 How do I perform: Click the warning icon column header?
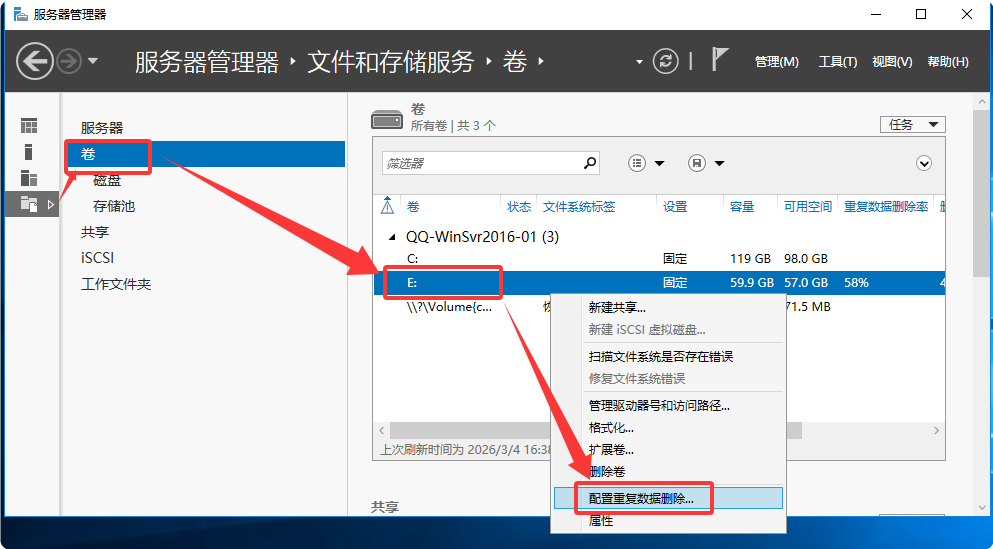388,206
